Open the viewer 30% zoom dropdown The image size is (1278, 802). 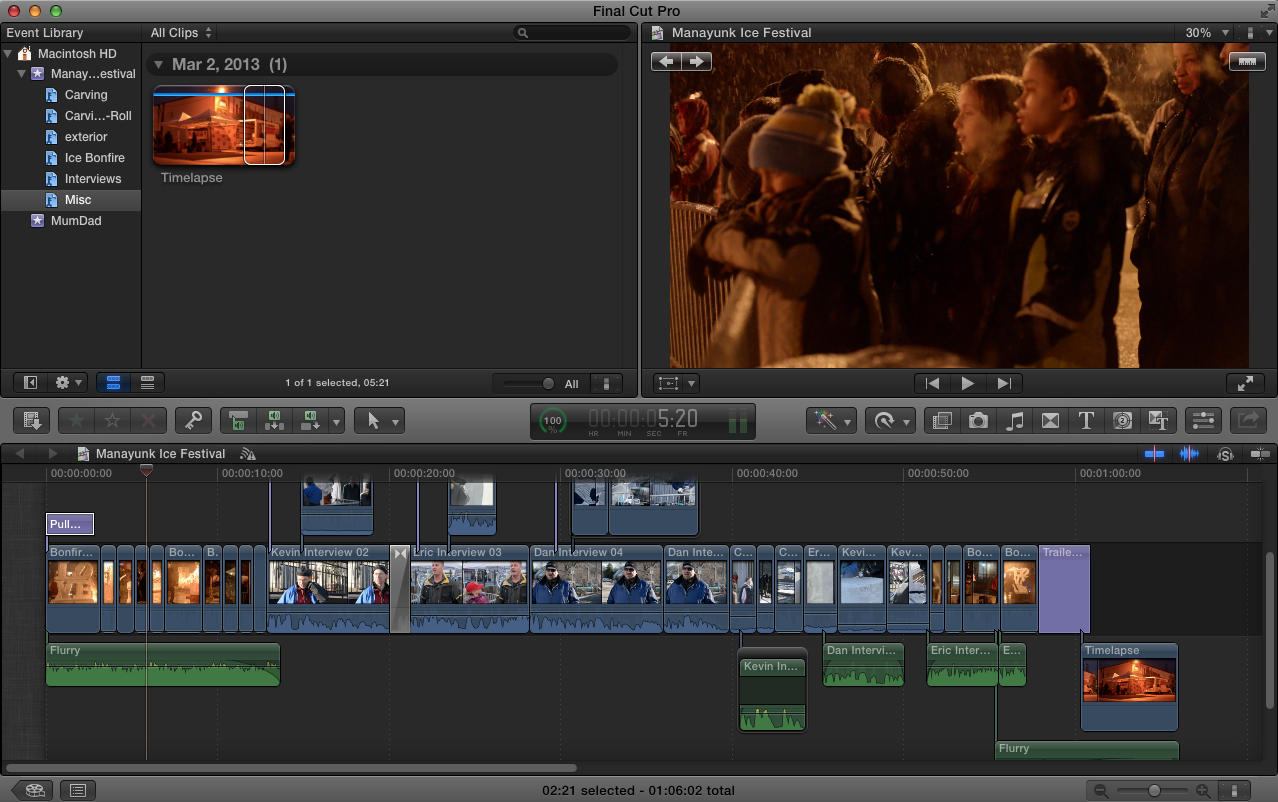[1207, 33]
